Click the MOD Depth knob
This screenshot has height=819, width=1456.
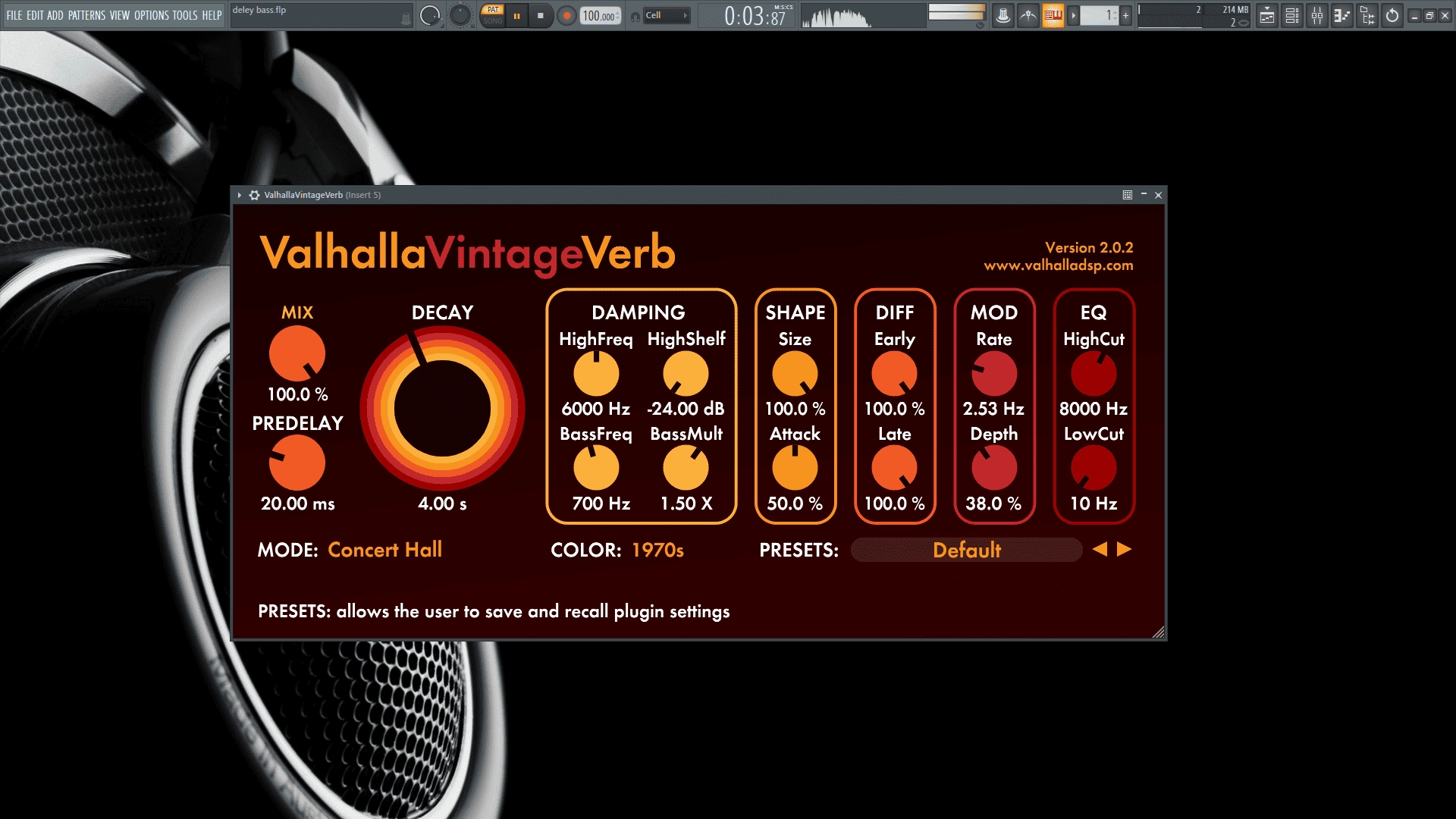[994, 468]
